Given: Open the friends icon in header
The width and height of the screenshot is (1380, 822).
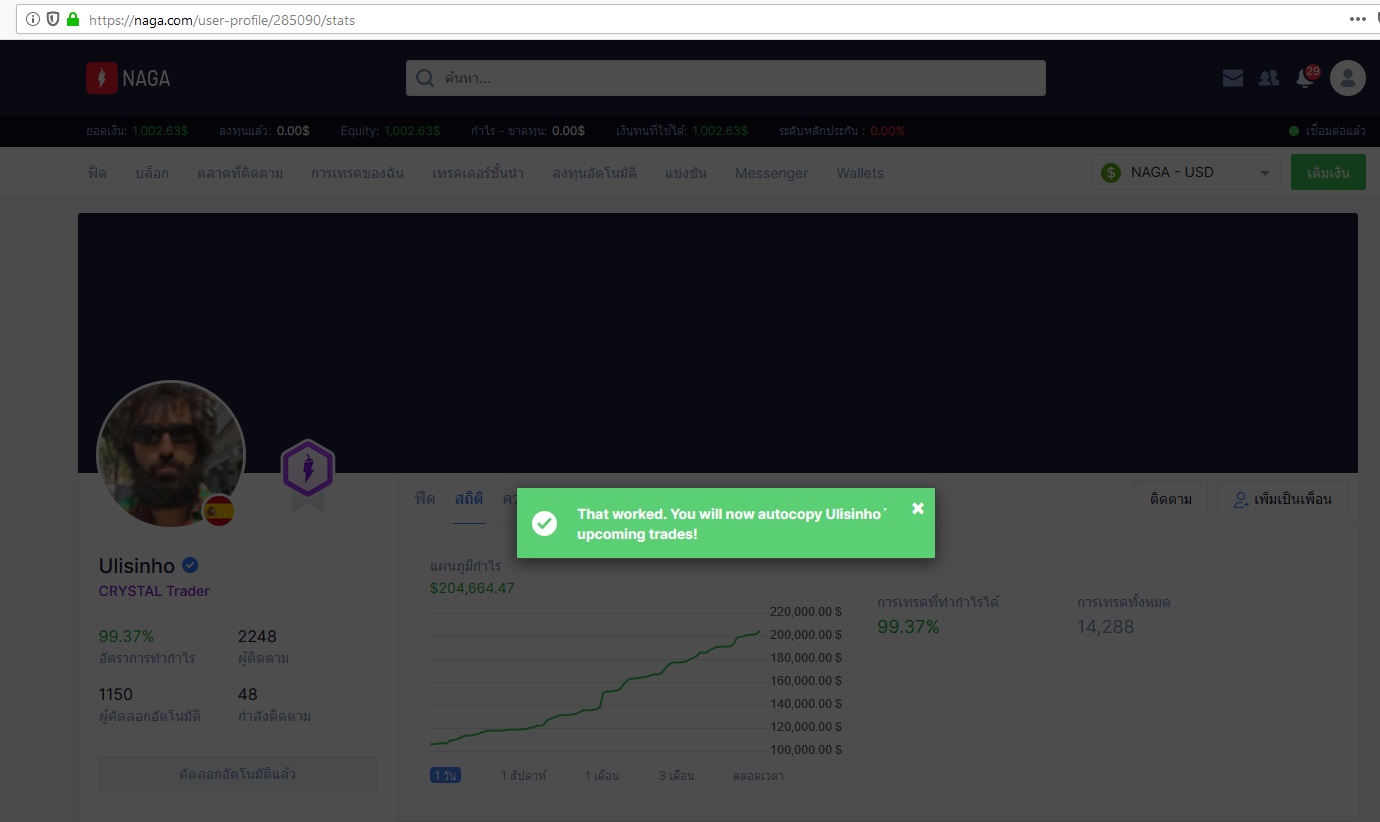Looking at the screenshot, I should 1269,78.
